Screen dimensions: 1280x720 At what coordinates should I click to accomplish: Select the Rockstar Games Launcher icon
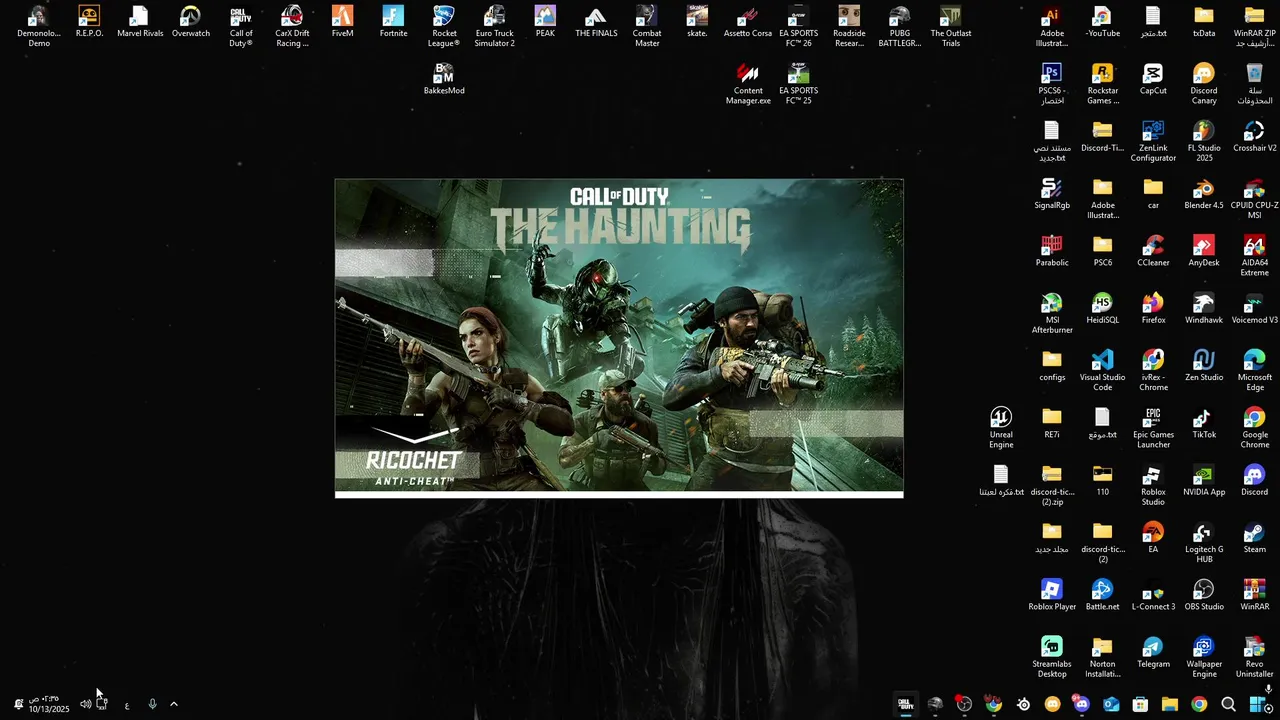1102,84
